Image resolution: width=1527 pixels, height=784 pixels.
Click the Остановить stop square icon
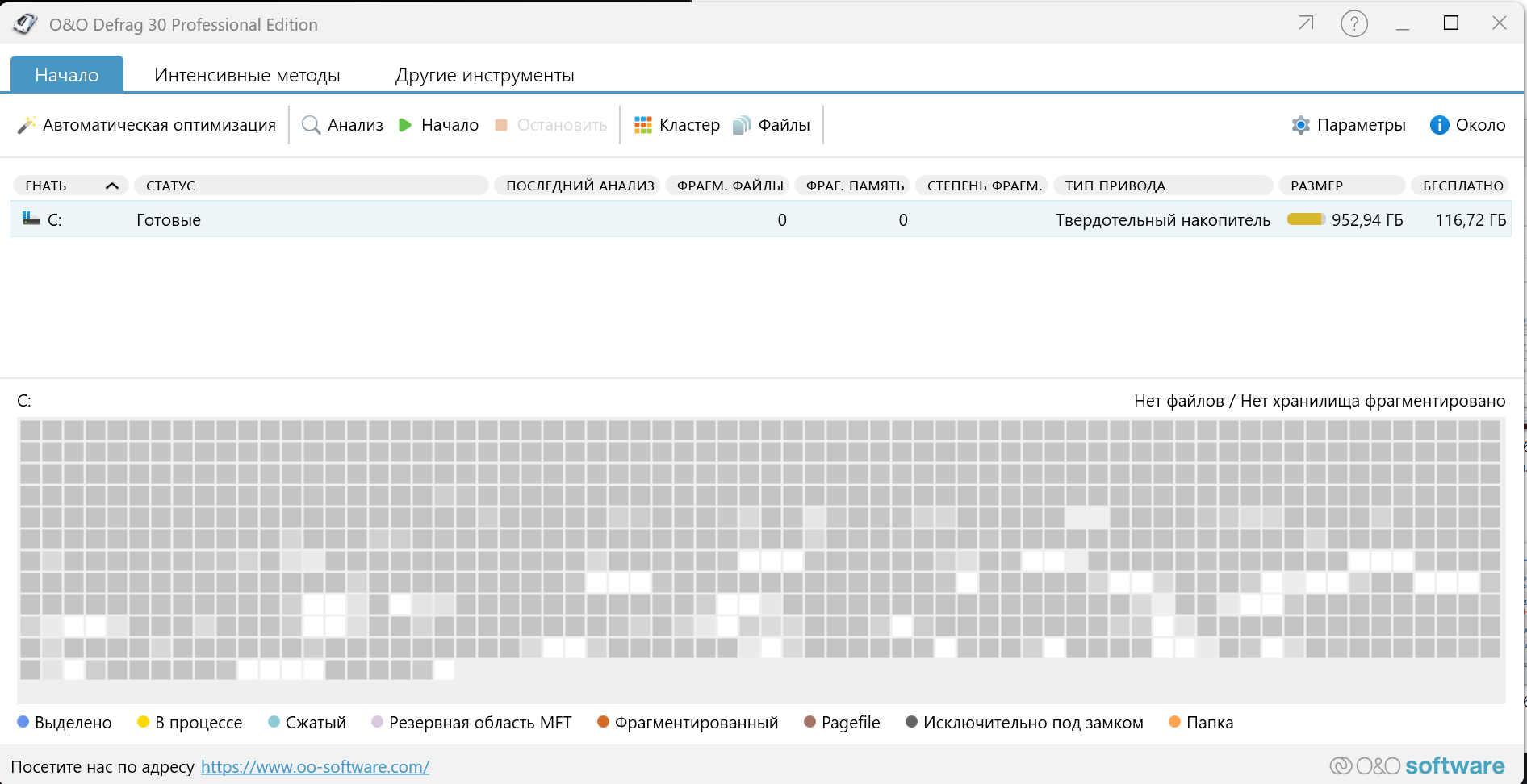[x=501, y=125]
